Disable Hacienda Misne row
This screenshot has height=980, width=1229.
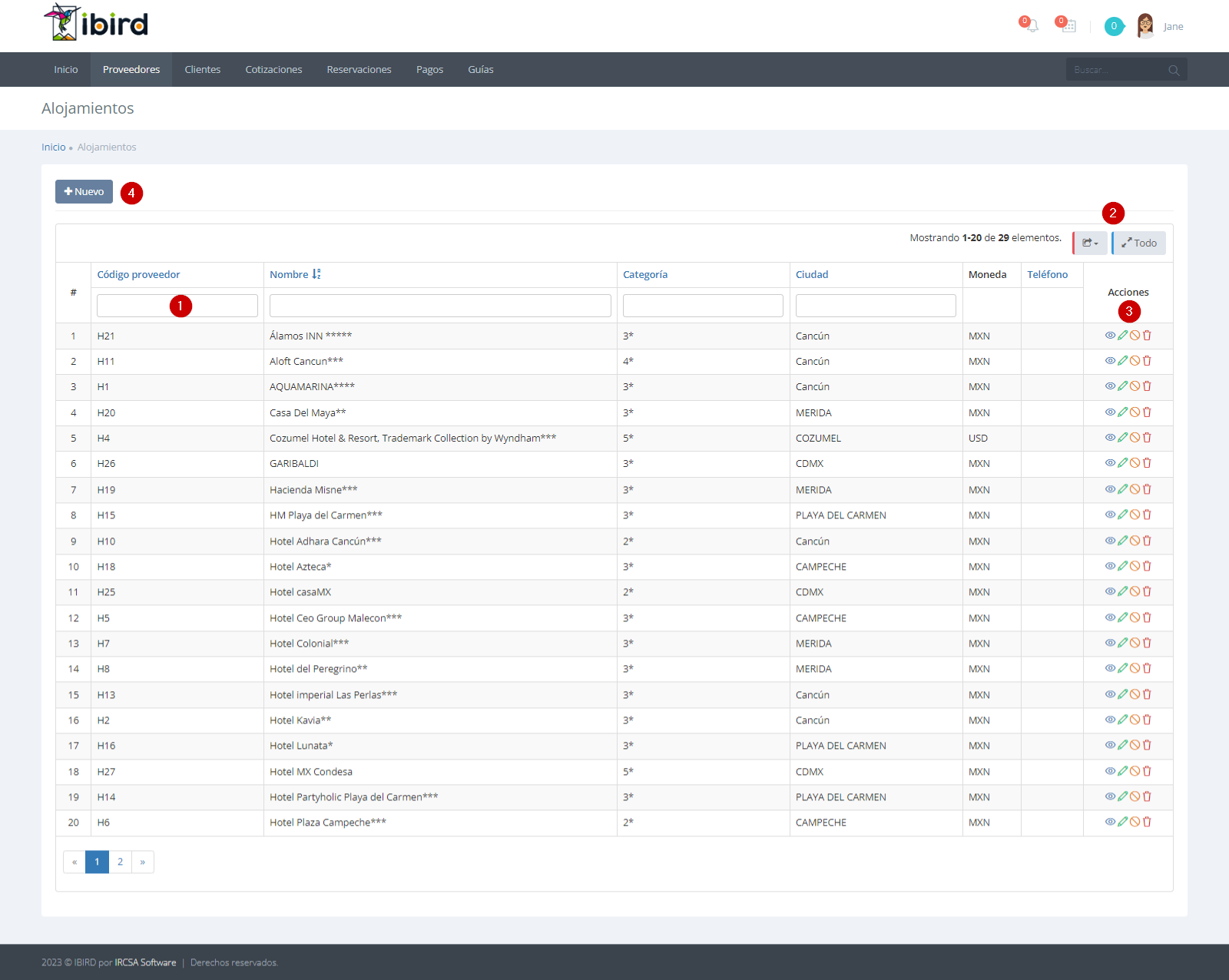click(x=1135, y=489)
